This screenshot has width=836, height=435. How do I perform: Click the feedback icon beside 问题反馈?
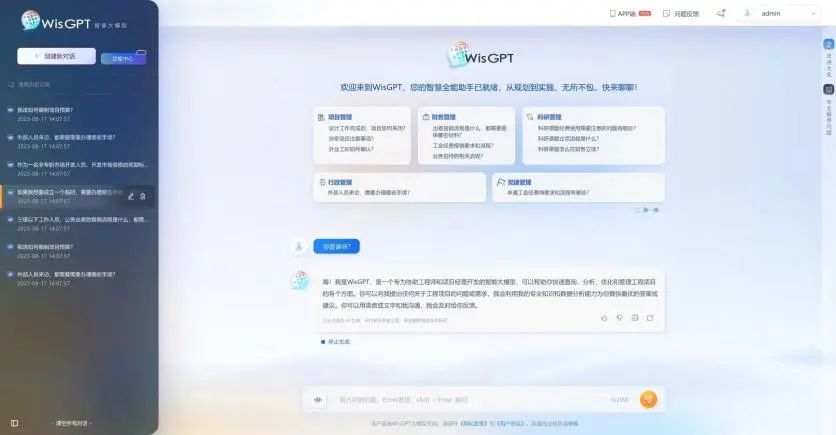pos(666,13)
